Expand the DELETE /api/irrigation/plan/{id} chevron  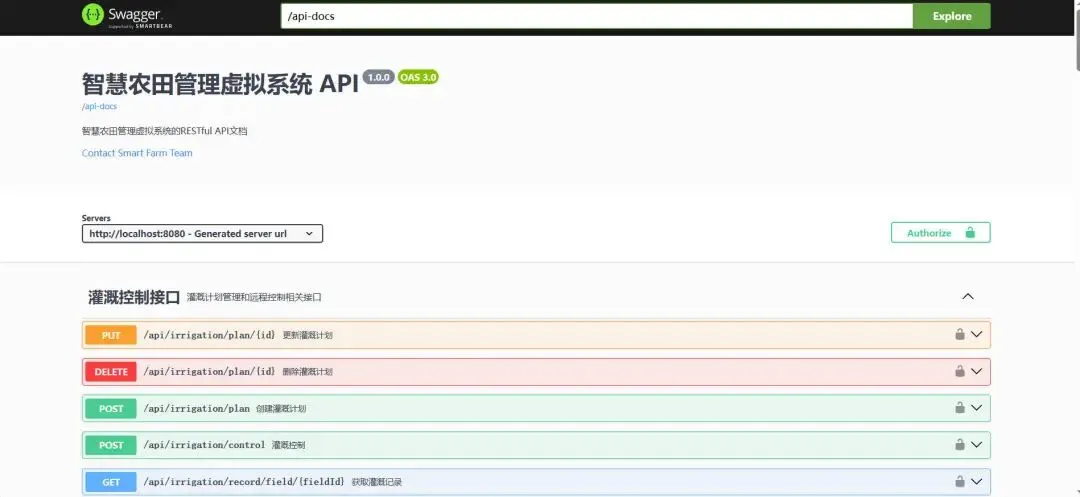click(976, 371)
